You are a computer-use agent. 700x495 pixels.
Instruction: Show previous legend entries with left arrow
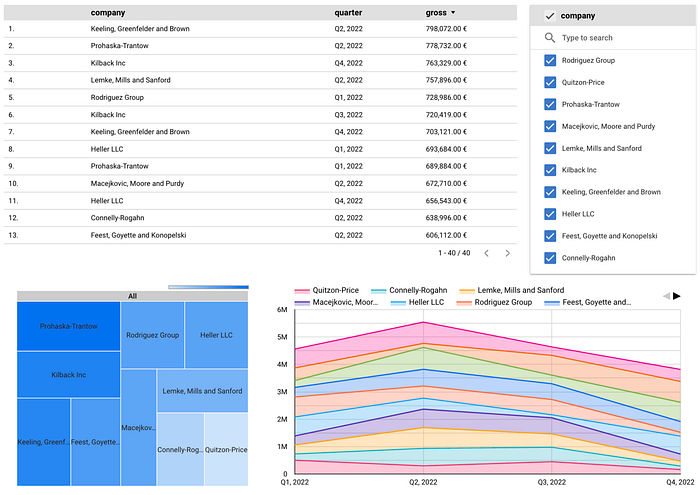[x=667, y=296]
